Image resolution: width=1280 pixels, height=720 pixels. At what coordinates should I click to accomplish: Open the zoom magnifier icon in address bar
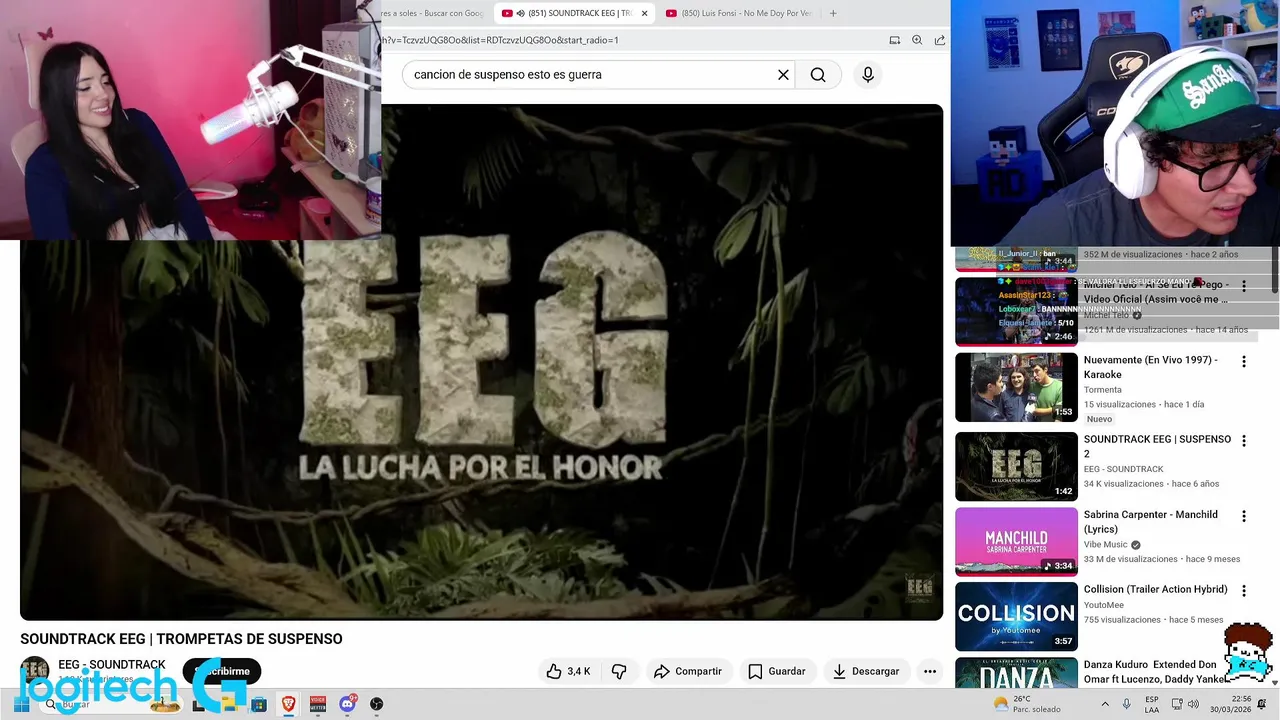pos(917,40)
